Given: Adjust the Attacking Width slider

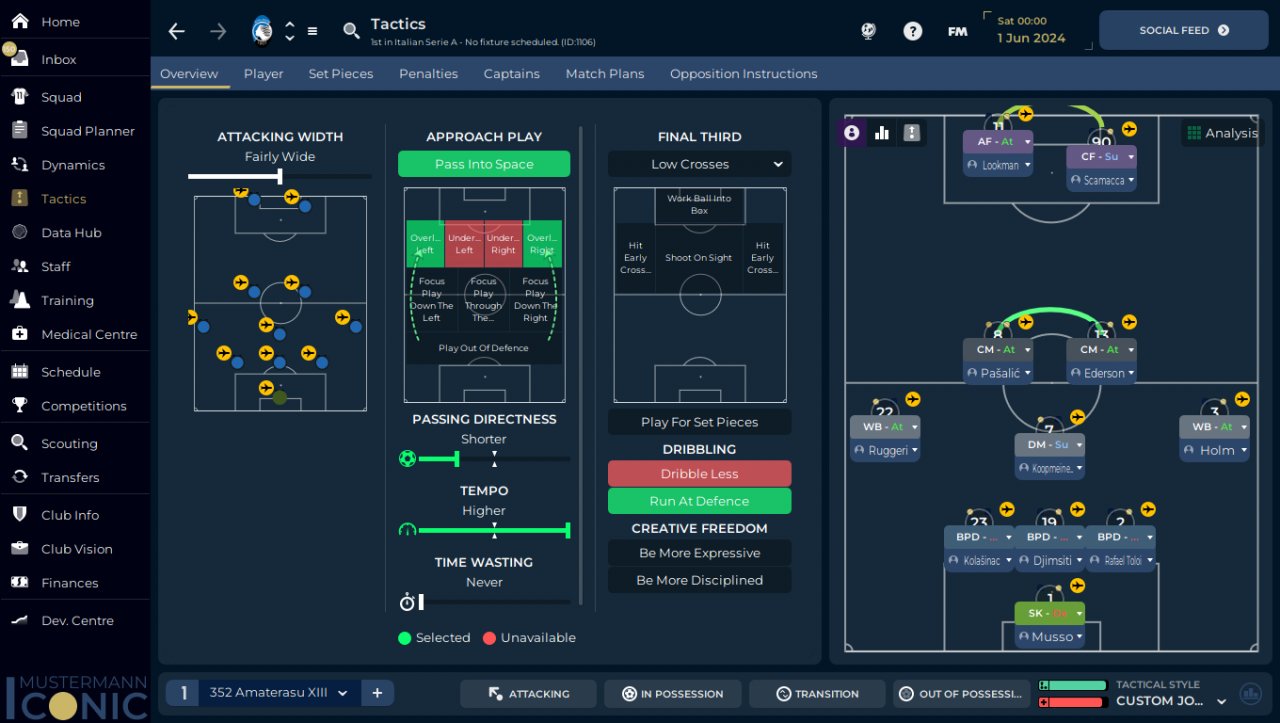Looking at the screenshot, I should 280,176.
